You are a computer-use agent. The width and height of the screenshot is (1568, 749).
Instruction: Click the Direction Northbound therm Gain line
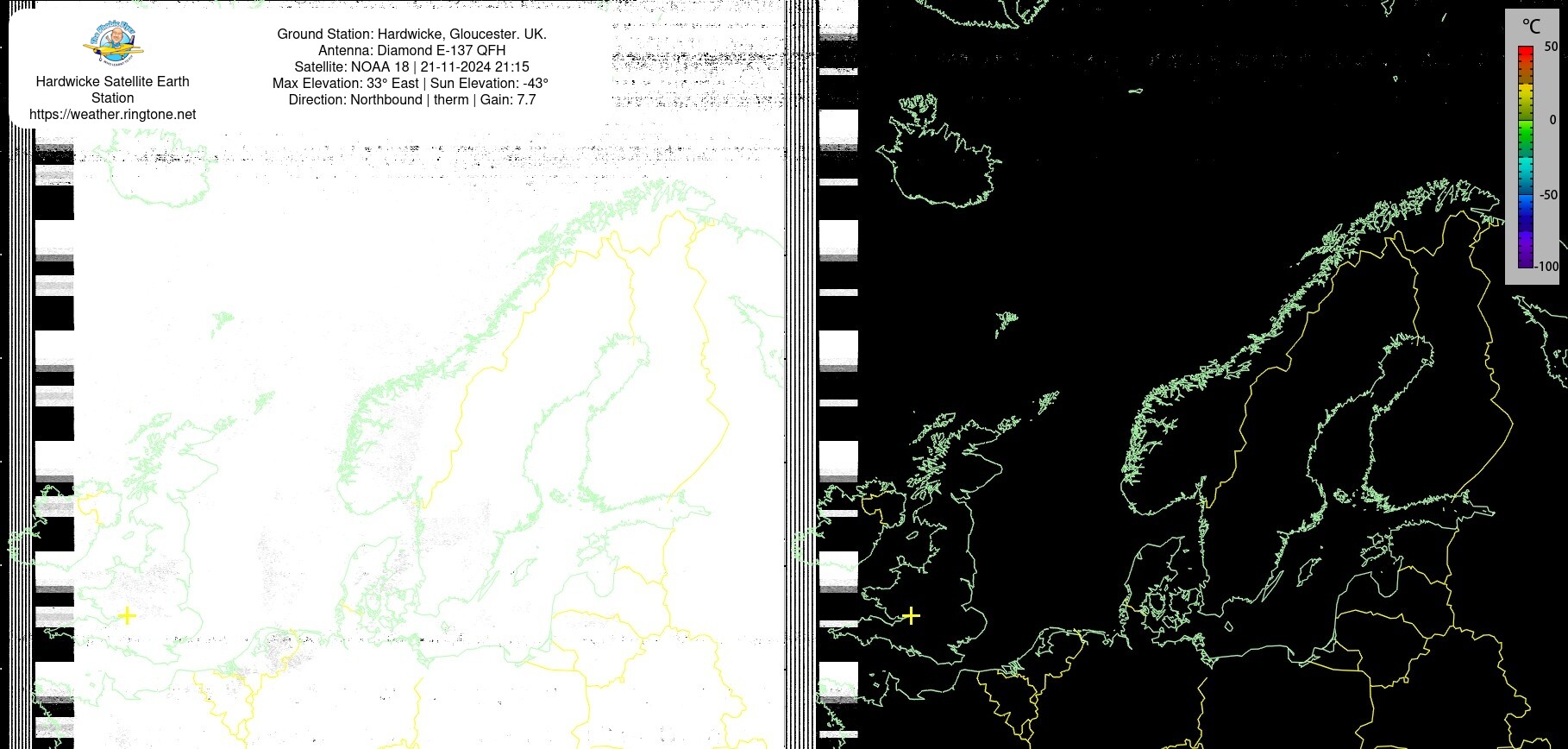click(411, 99)
